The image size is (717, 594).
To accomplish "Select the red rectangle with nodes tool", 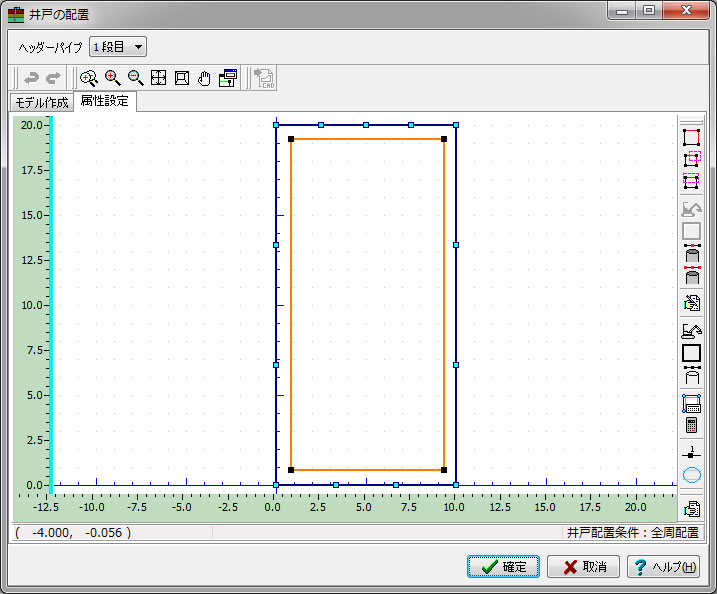I will (x=691, y=137).
